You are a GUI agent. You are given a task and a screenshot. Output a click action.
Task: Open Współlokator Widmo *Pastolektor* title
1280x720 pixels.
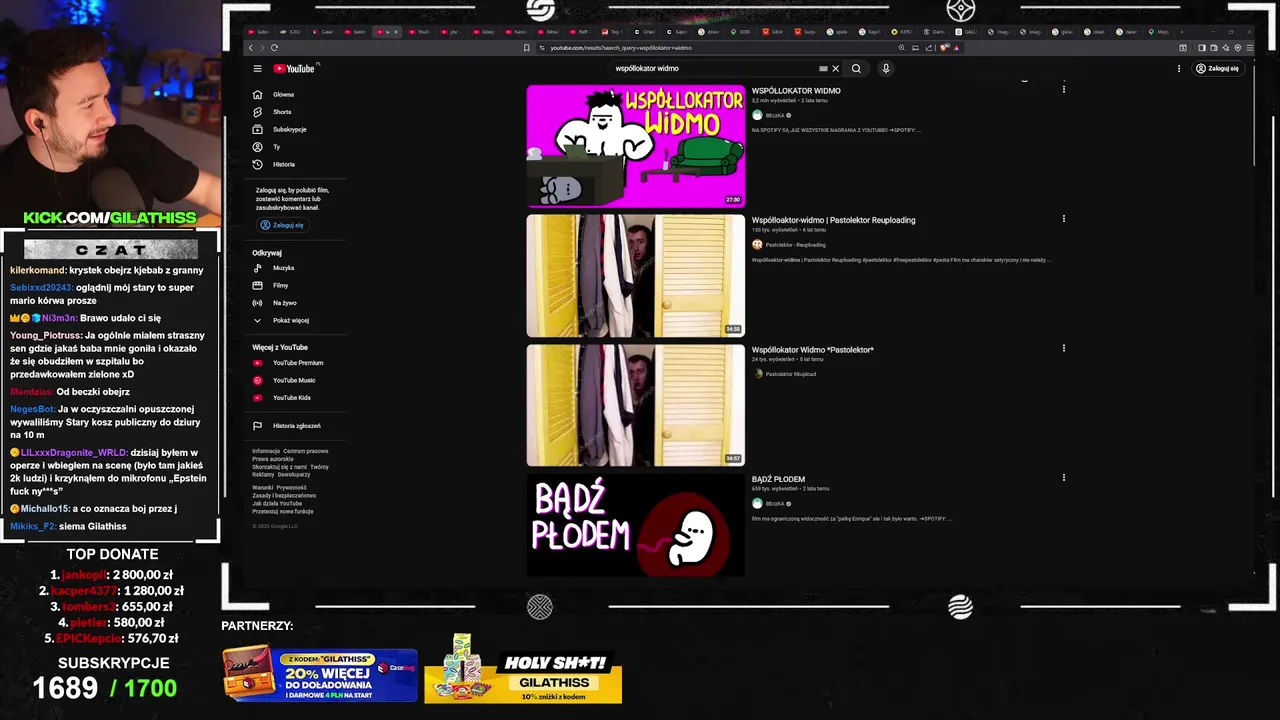pos(813,350)
